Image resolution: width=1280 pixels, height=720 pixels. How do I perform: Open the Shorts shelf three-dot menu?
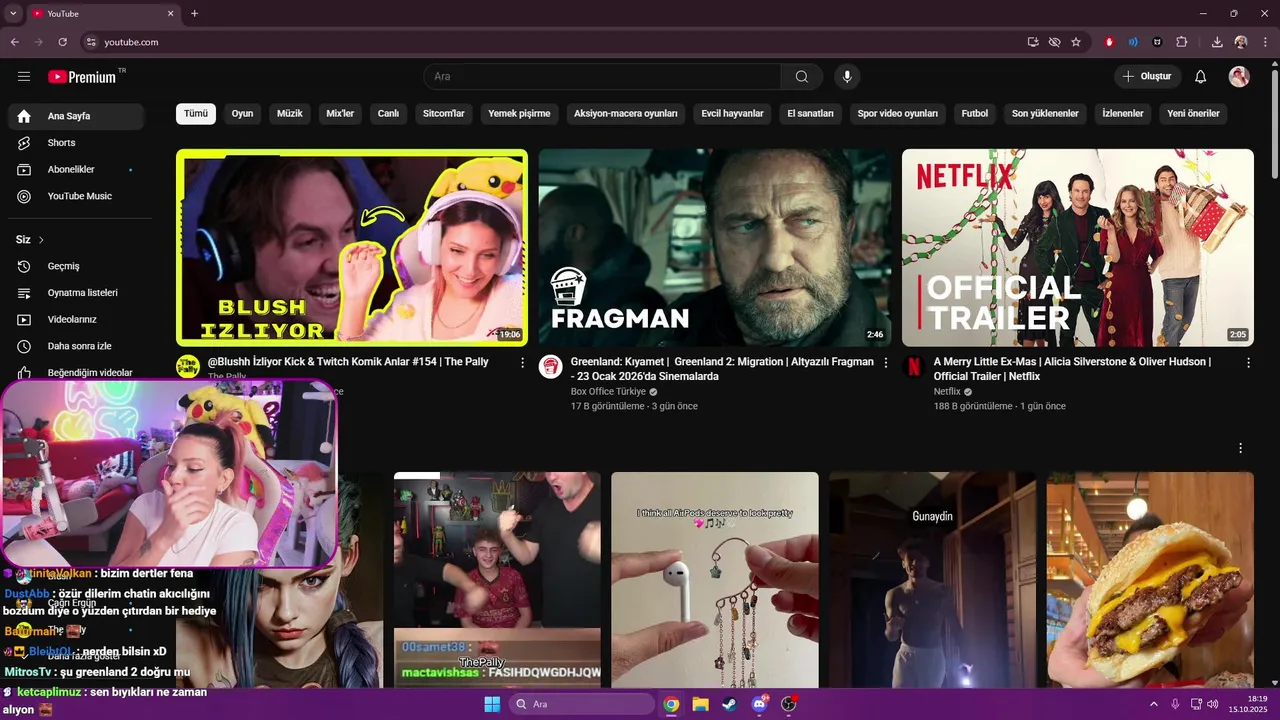coord(1240,448)
